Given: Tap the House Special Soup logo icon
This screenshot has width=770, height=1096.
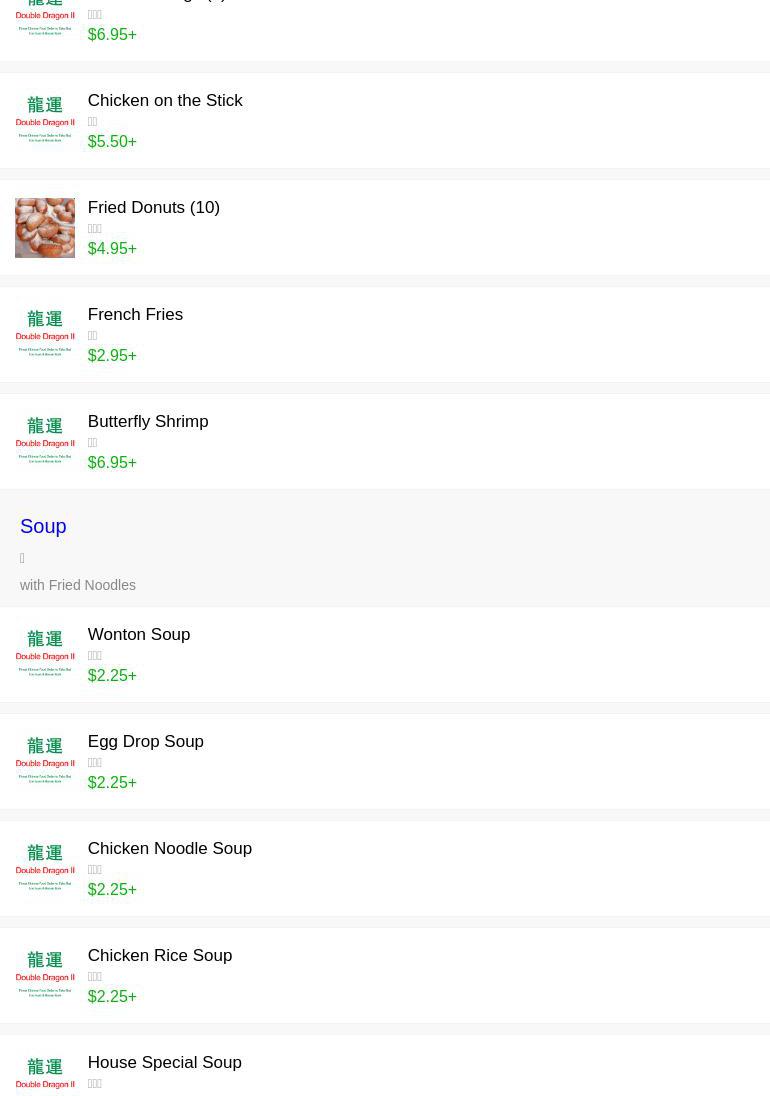Looking at the screenshot, I should (x=45, y=1075).
